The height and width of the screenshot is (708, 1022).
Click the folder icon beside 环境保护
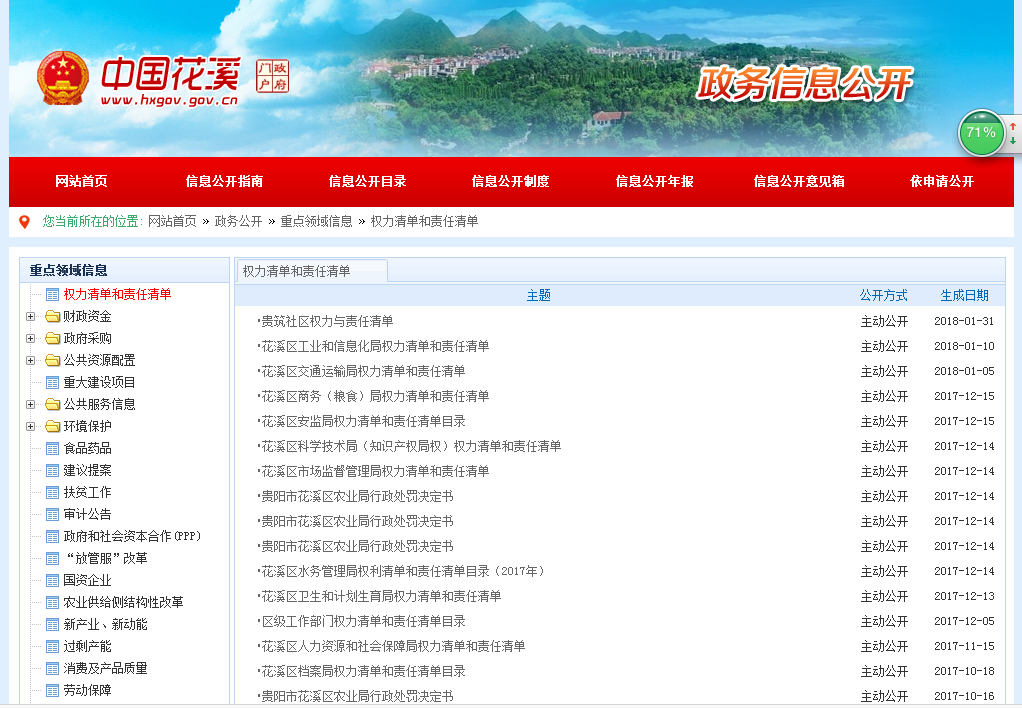(x=52, y=427)
